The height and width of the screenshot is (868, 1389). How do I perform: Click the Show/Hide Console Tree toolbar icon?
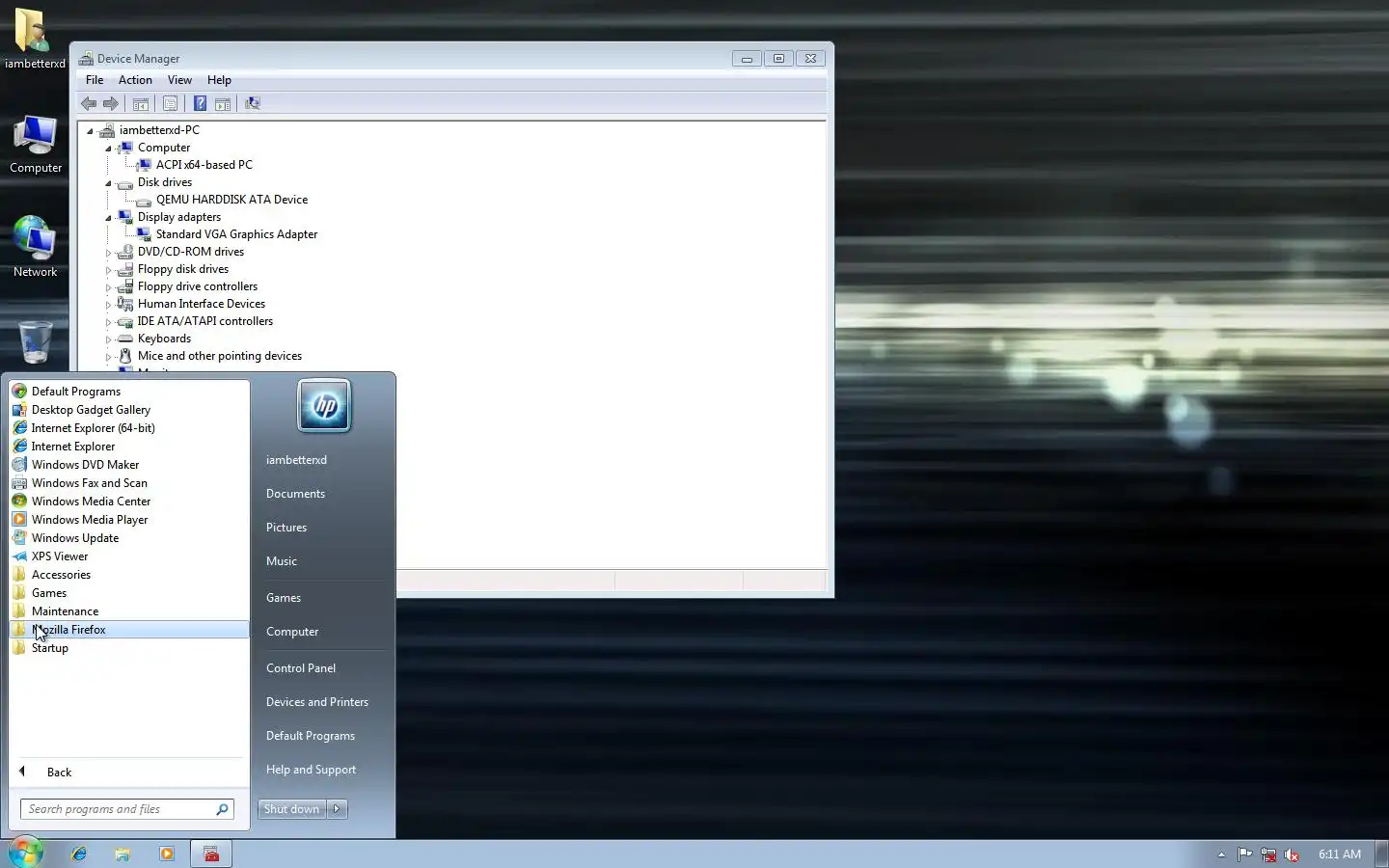[x=141, y=103]
